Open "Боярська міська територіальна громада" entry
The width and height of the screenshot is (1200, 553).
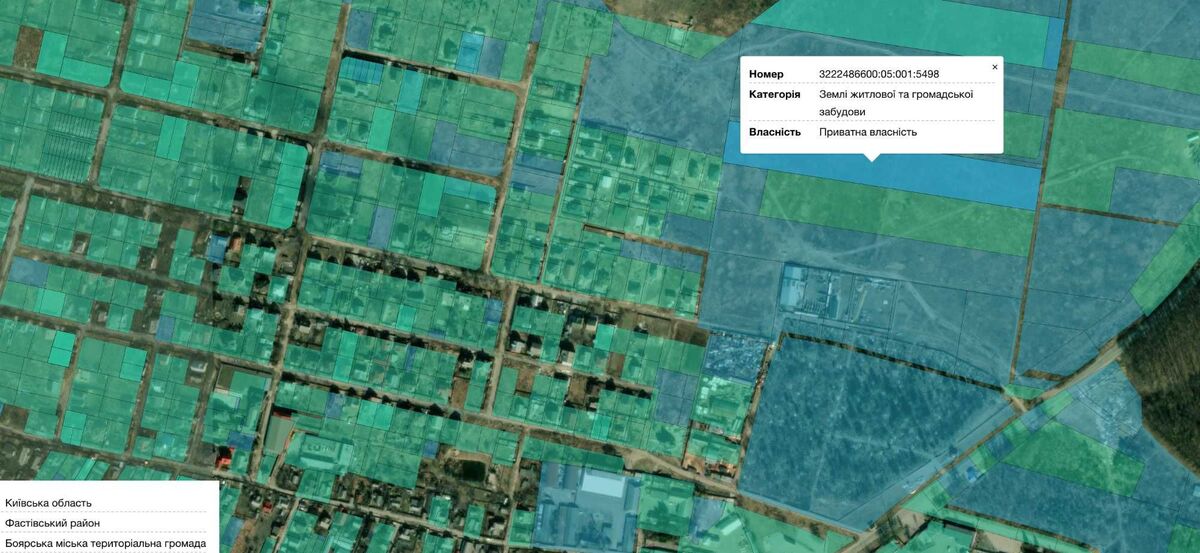click(105, 544)
